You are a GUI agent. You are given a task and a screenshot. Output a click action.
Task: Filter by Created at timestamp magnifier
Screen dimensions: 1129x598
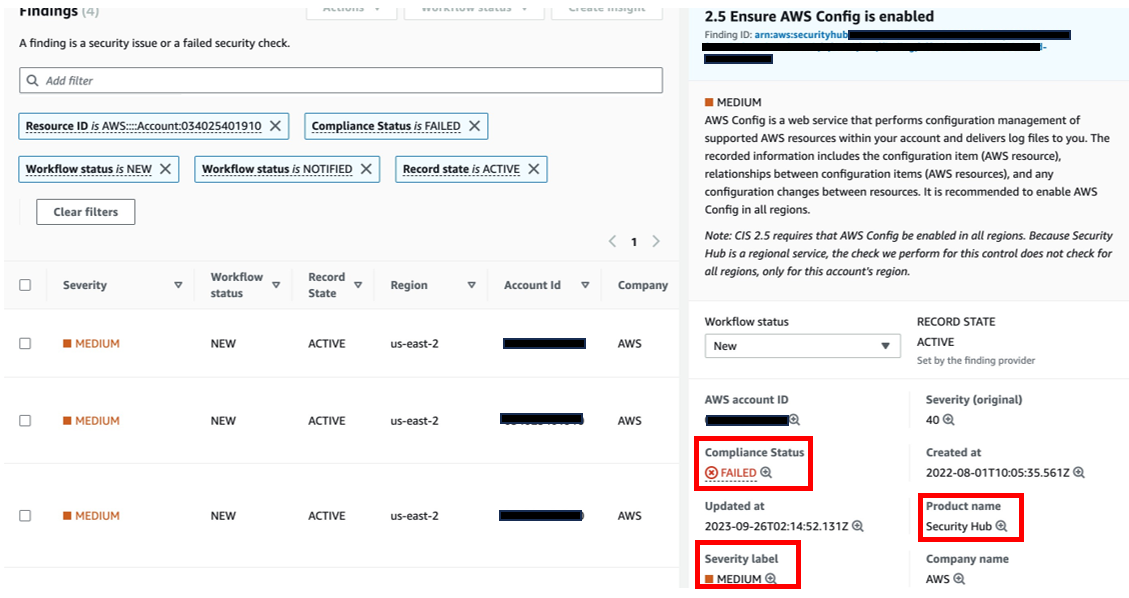1079,473
